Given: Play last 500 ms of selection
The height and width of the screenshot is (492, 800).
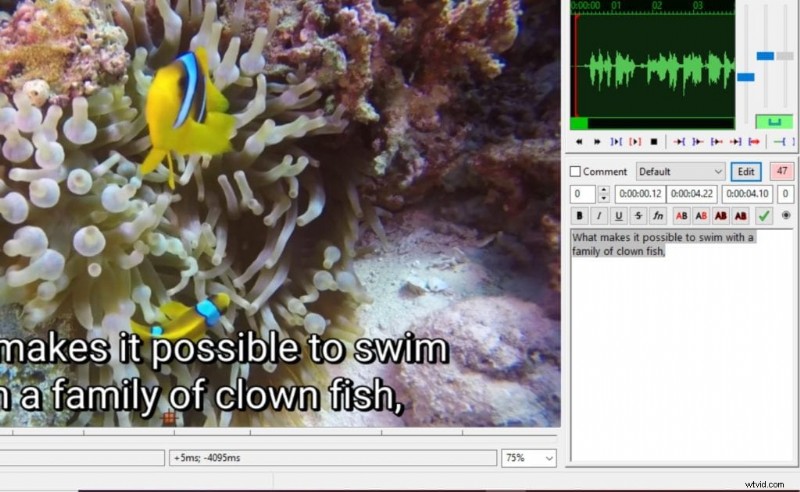Looking at the screenshot, I should tap(735, 142).
